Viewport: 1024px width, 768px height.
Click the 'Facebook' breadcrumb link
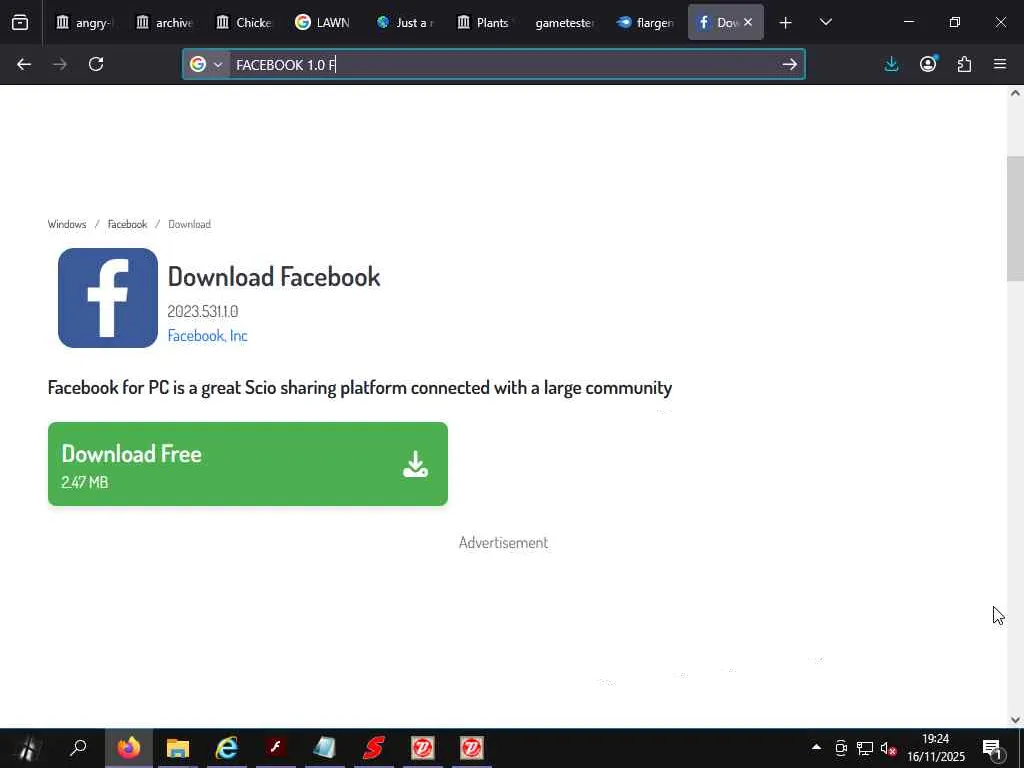click(127, 224)
